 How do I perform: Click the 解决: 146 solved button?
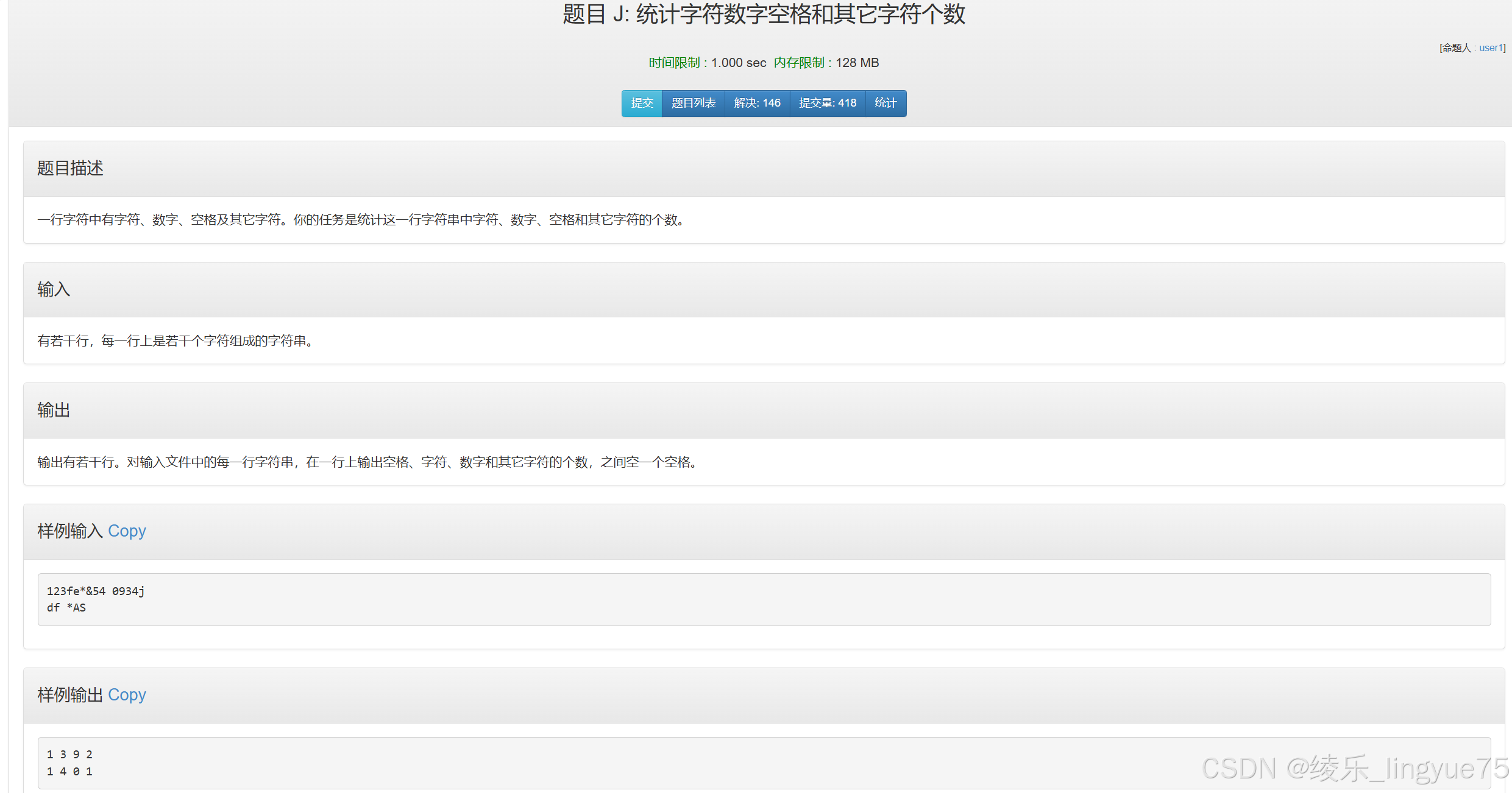(x=757, y=103)
